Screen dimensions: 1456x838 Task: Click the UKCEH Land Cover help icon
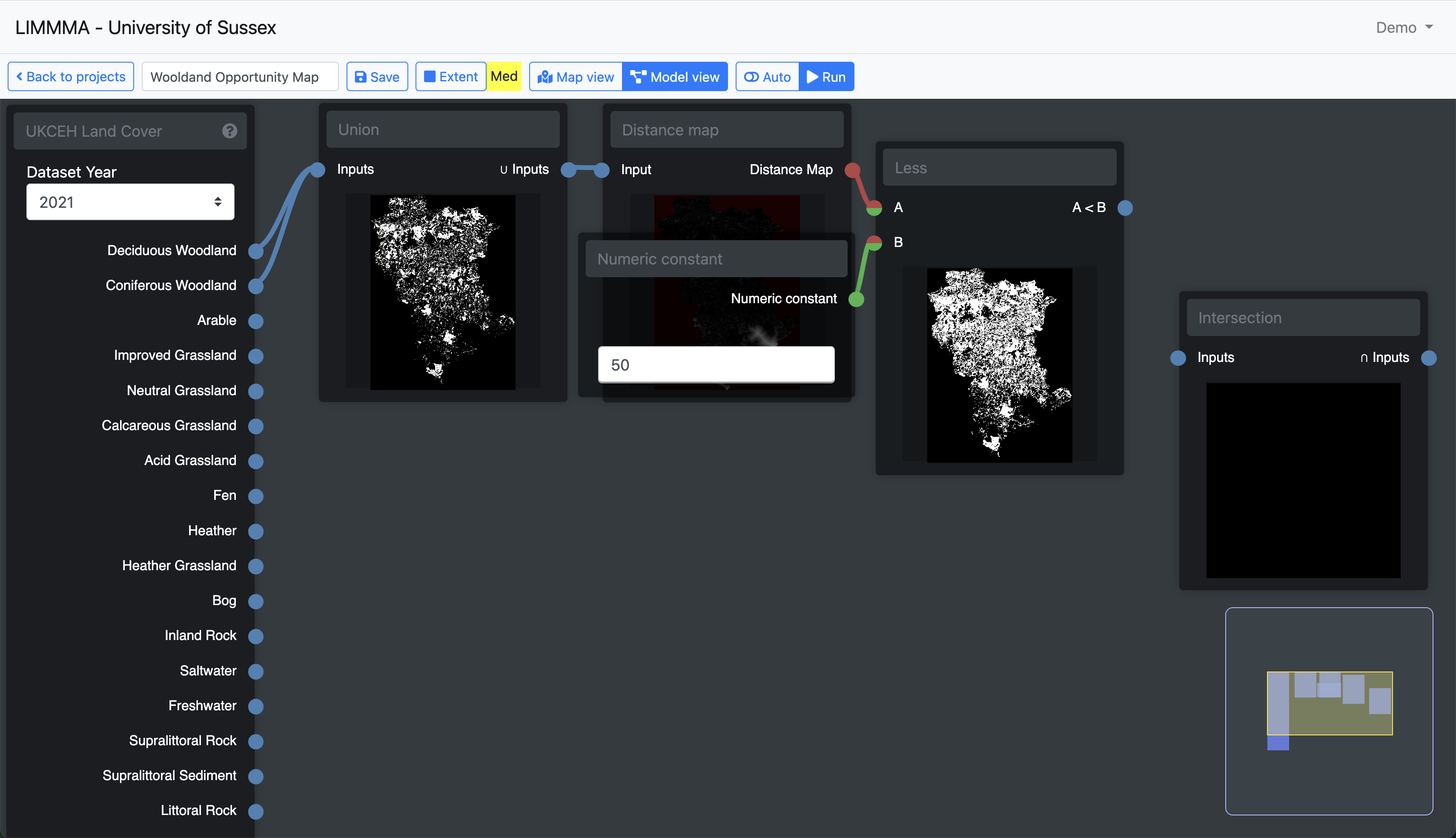(x=229, y=131)
